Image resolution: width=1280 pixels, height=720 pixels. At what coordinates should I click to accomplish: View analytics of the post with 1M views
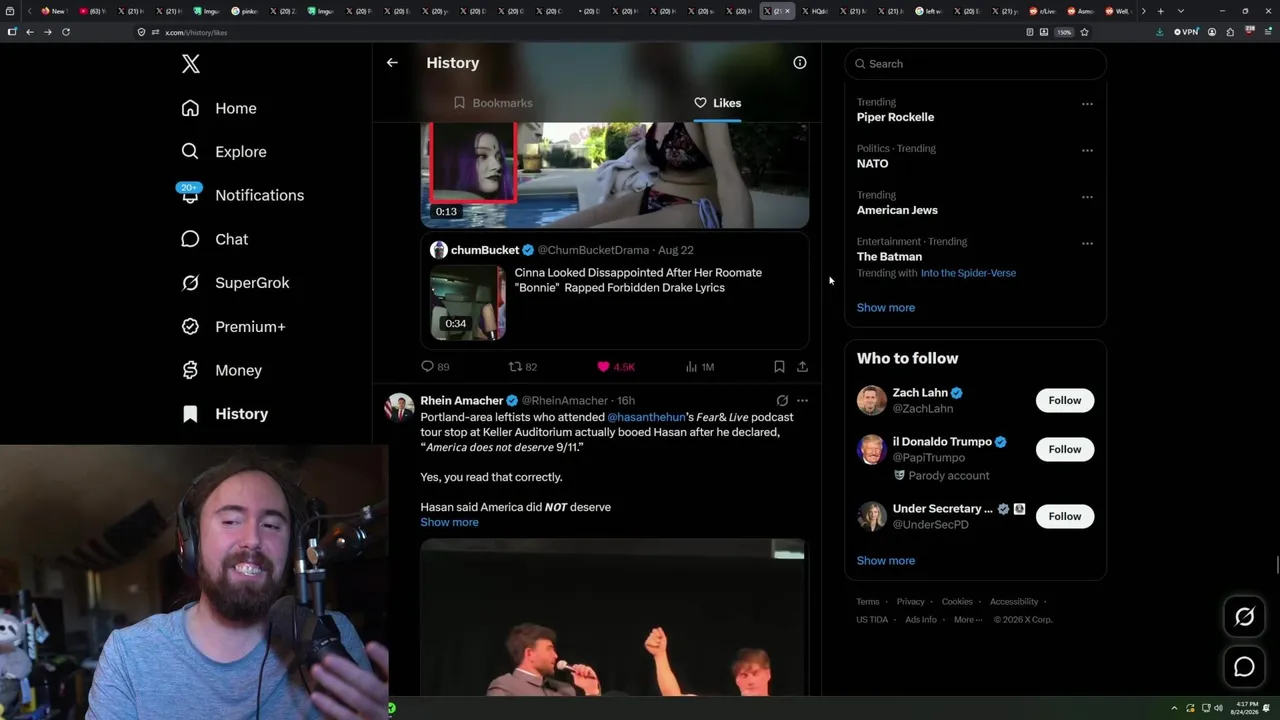click(x=700, y=367)
